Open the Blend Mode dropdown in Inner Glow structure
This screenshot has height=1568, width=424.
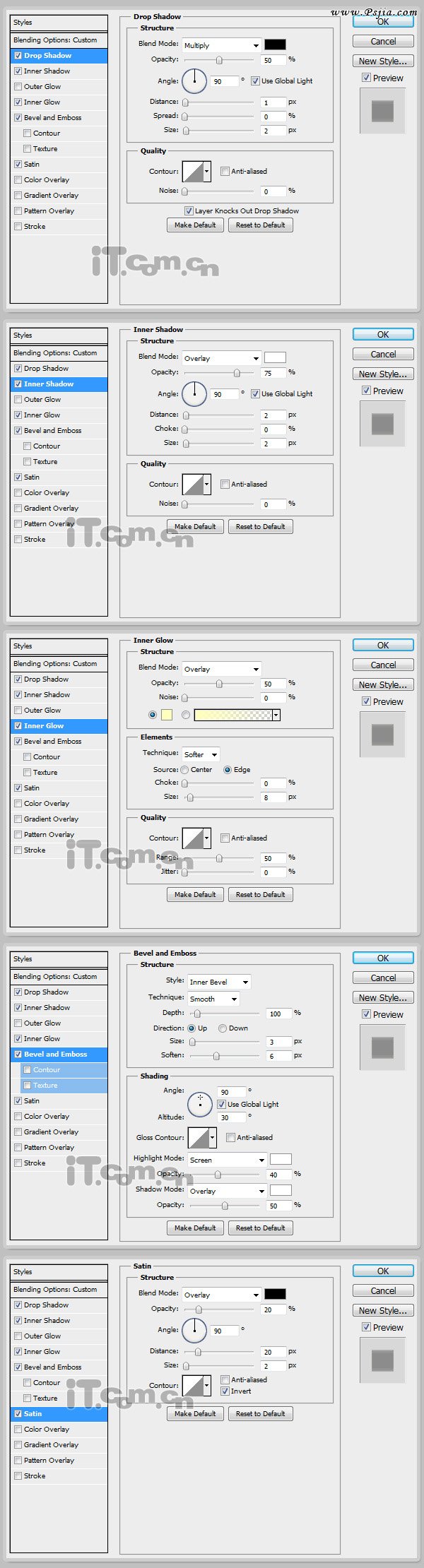coord(221,669)
